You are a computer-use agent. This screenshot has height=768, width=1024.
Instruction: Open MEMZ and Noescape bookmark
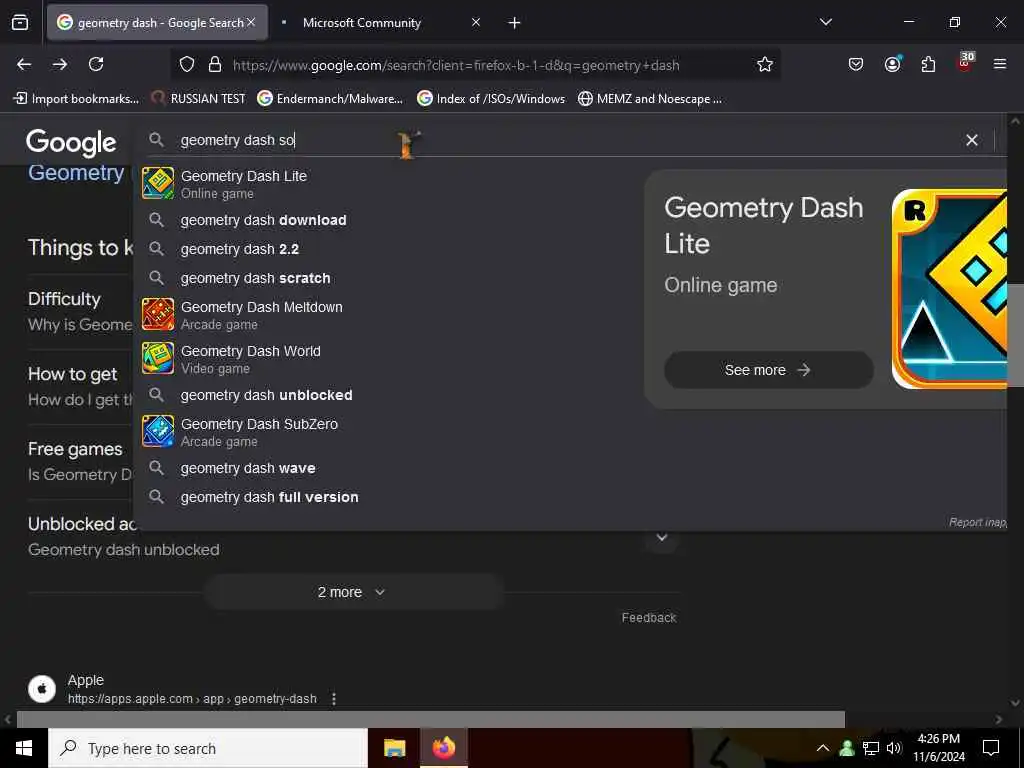[650, 99]
